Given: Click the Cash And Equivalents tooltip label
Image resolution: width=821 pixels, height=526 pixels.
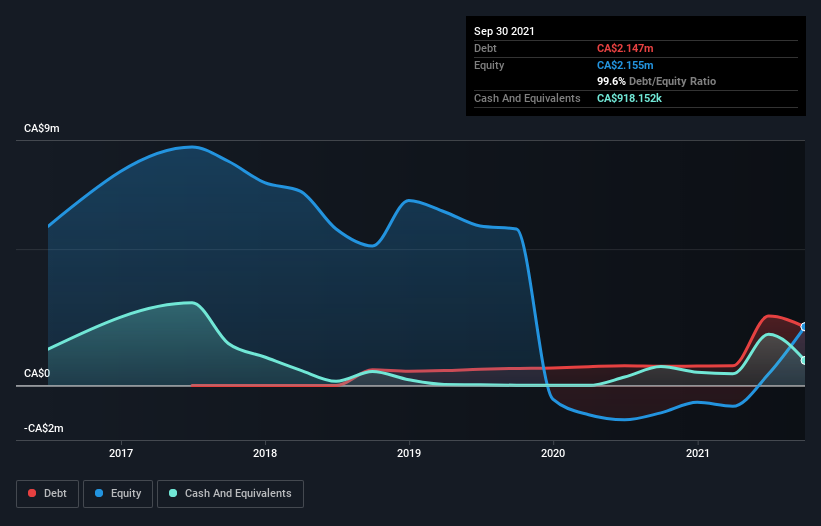Looking at the screenshot, I should pyautogui.click(x=527, y=98).
